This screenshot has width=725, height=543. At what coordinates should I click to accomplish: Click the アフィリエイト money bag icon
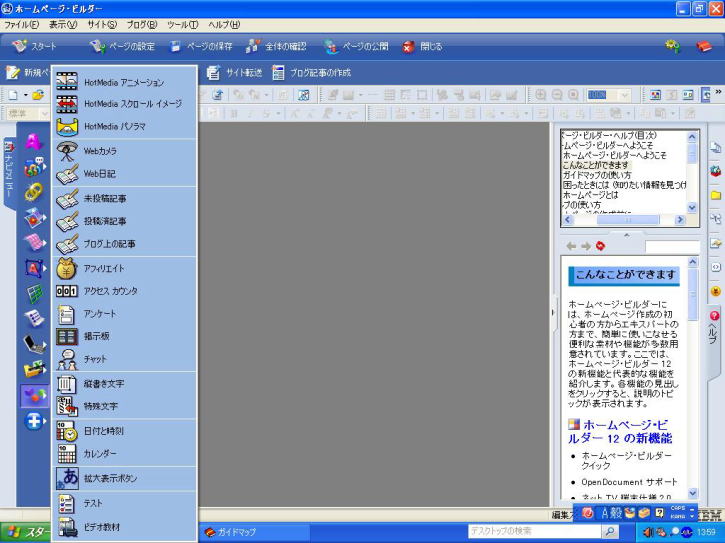[67, 268]
